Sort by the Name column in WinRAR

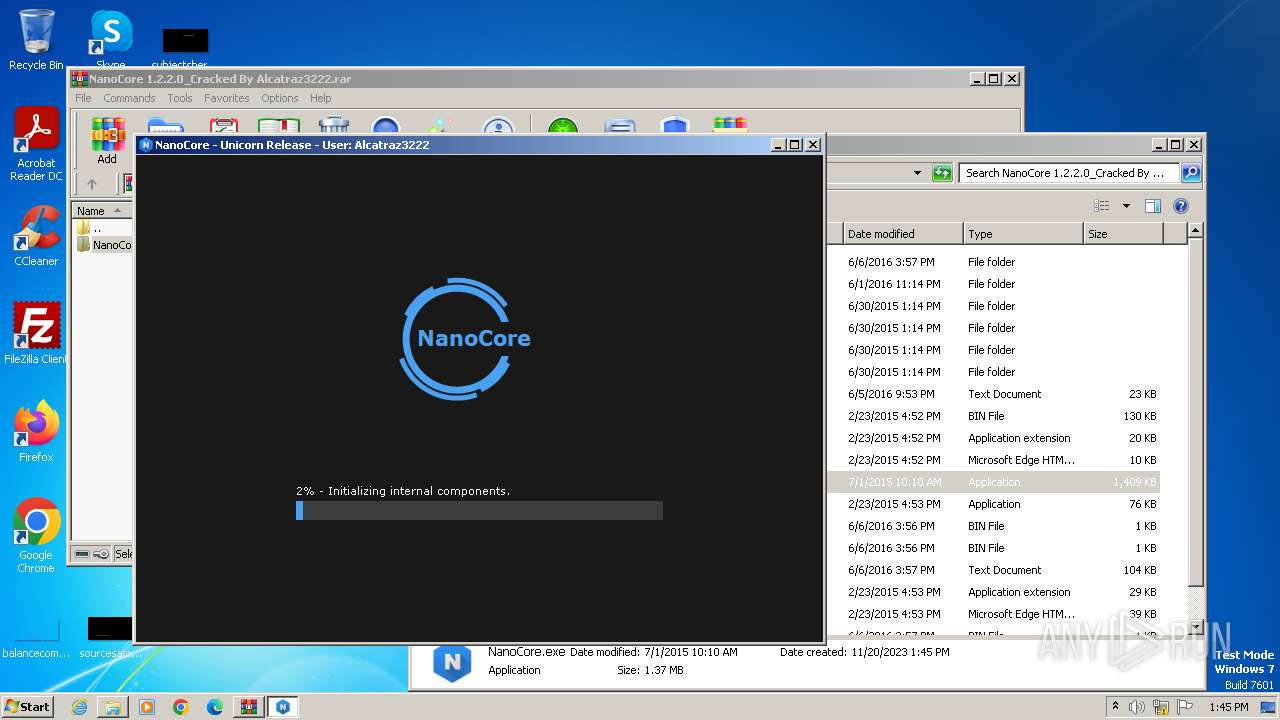pos(101,211)
